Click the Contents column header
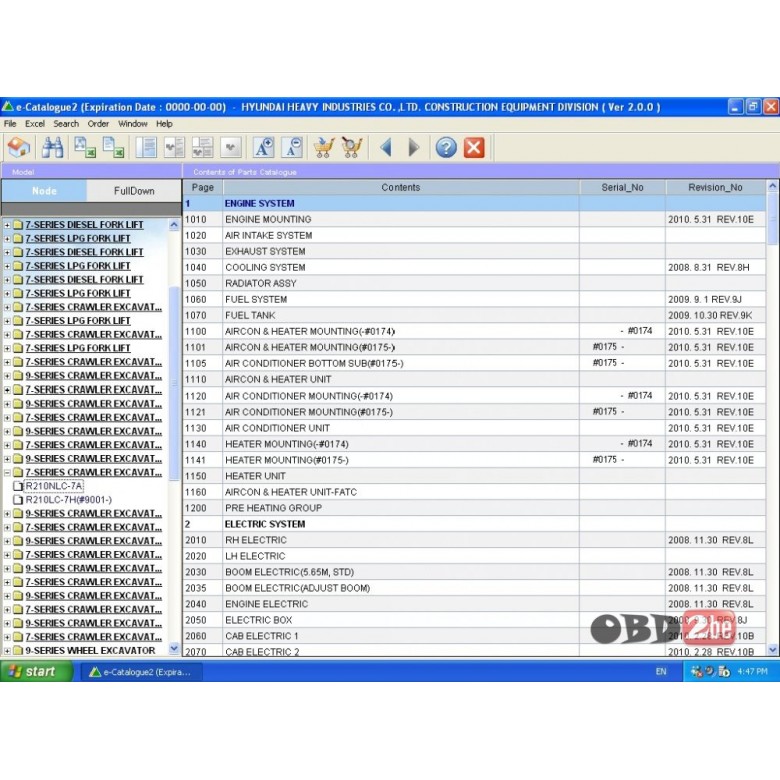 point(401,188)
